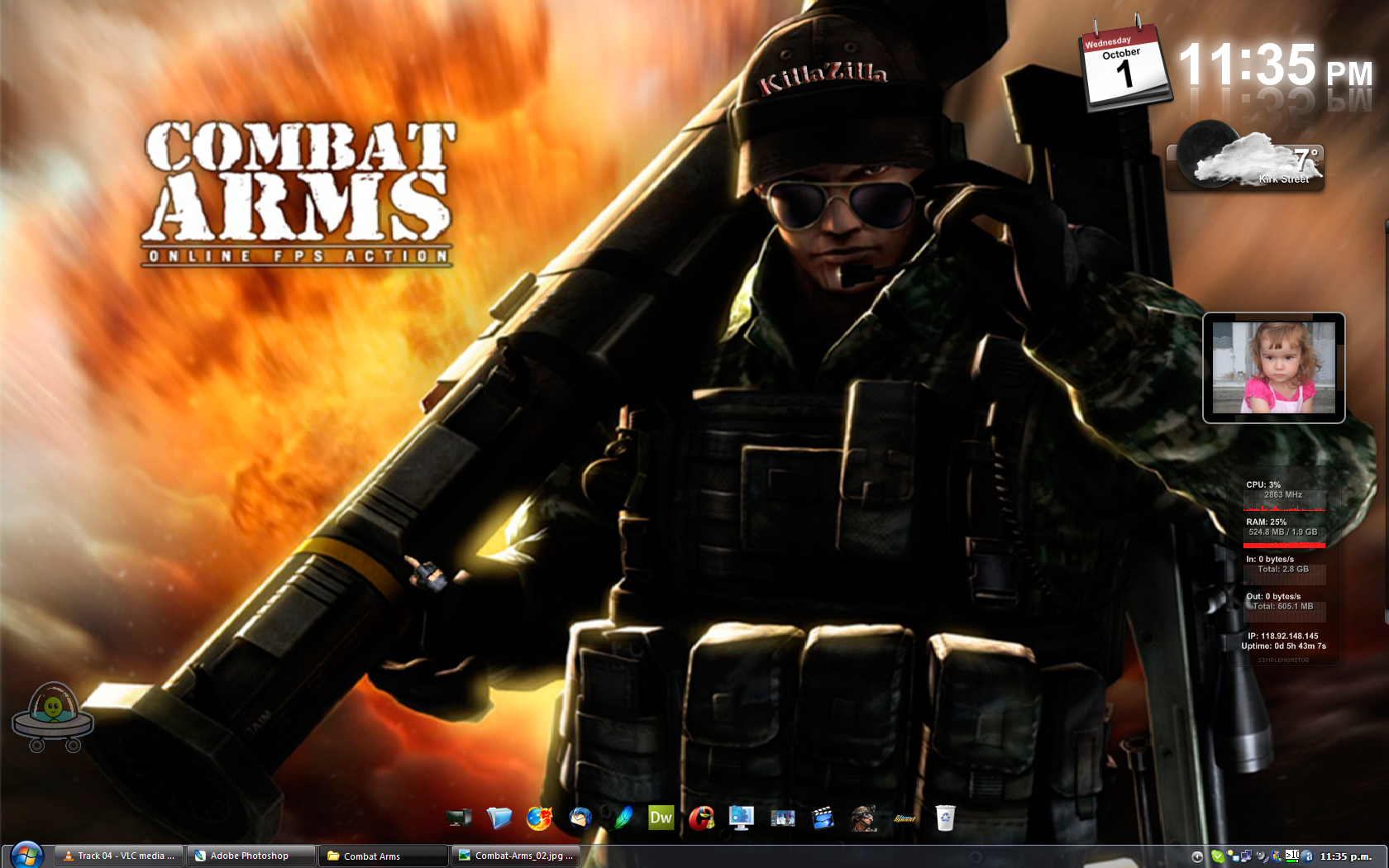Open the picture viewer icon in dock
The width and height of the screenshot is (1389, 868).
point(782,818)
